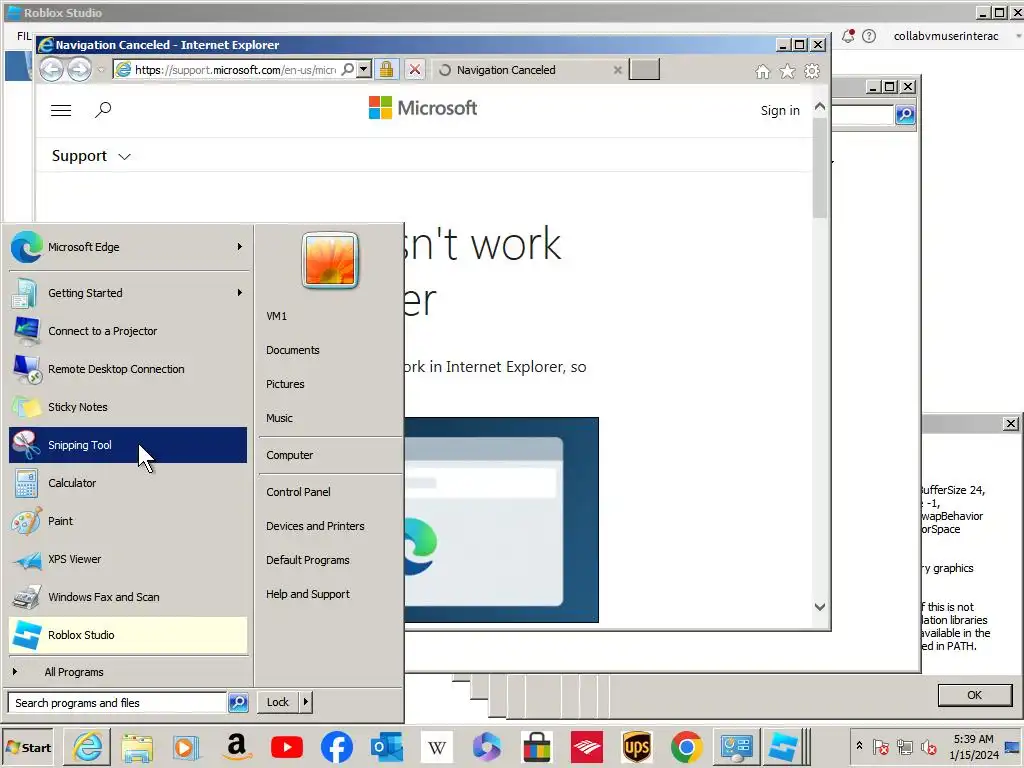Click the Start menu search magnifier button
This screenshot has height=768, width=1024.
click(x=238, y=703)
